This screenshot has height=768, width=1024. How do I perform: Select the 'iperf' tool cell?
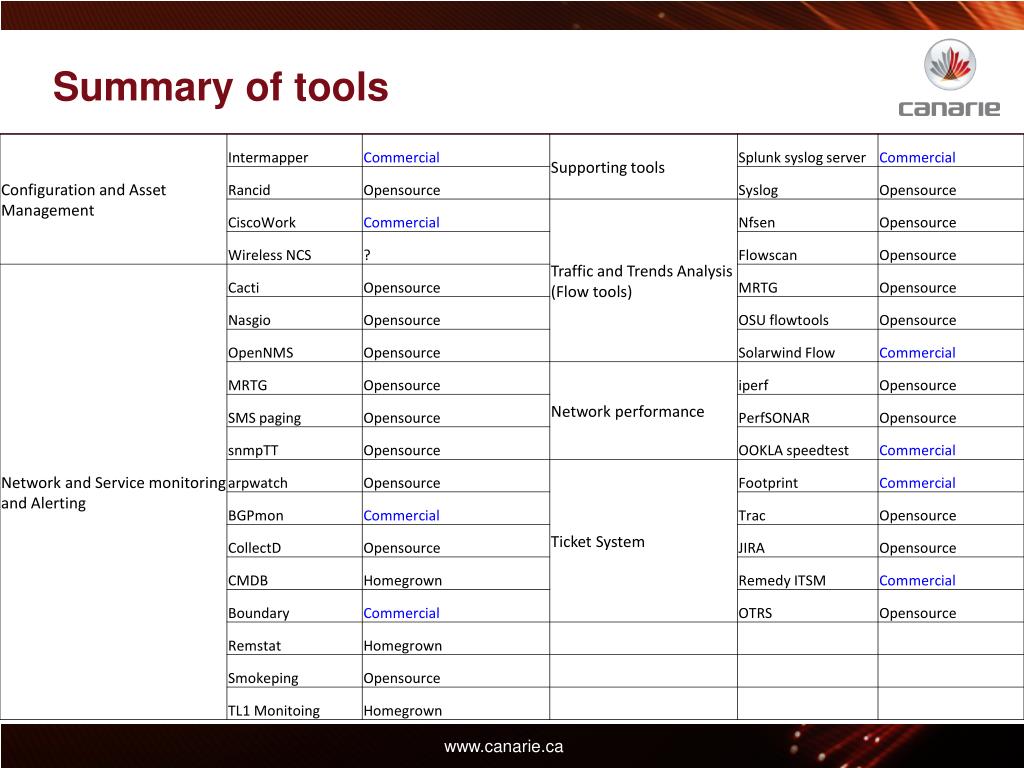coord(807,379)
